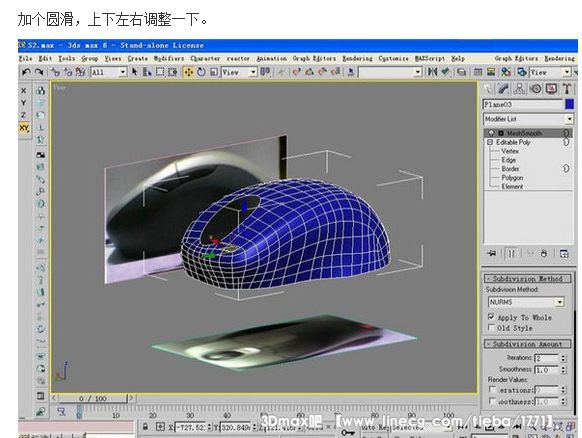This screenshot has height=438, width=582.
Task: Click the Mirror tool icon
Action: pos(432,72)
